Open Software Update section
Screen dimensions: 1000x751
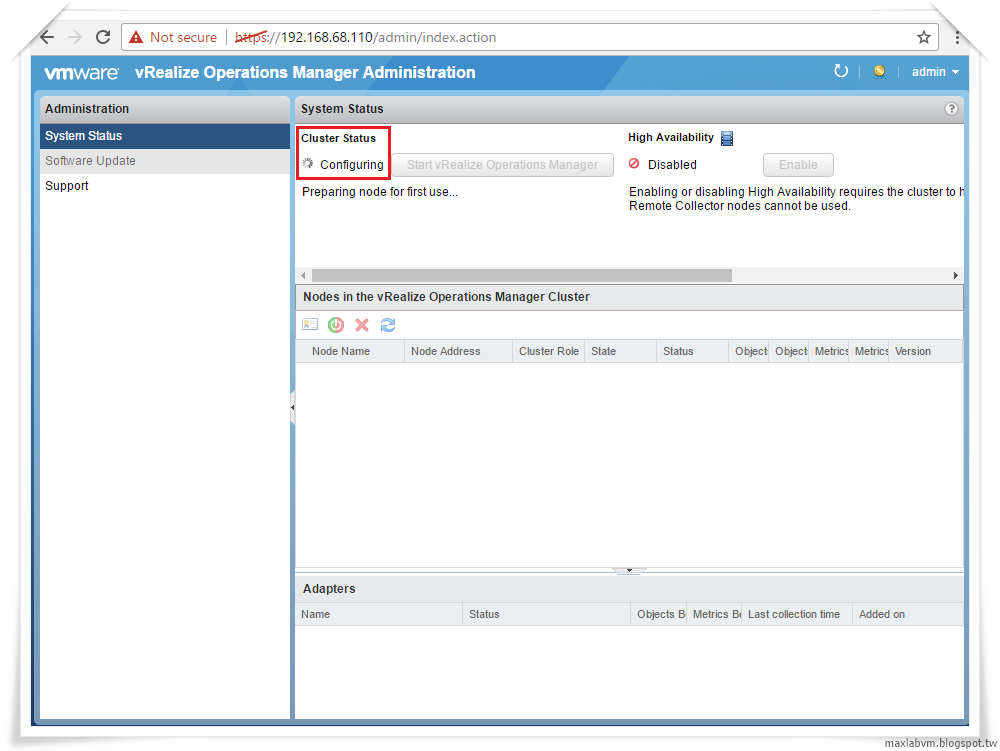point(165,161)
